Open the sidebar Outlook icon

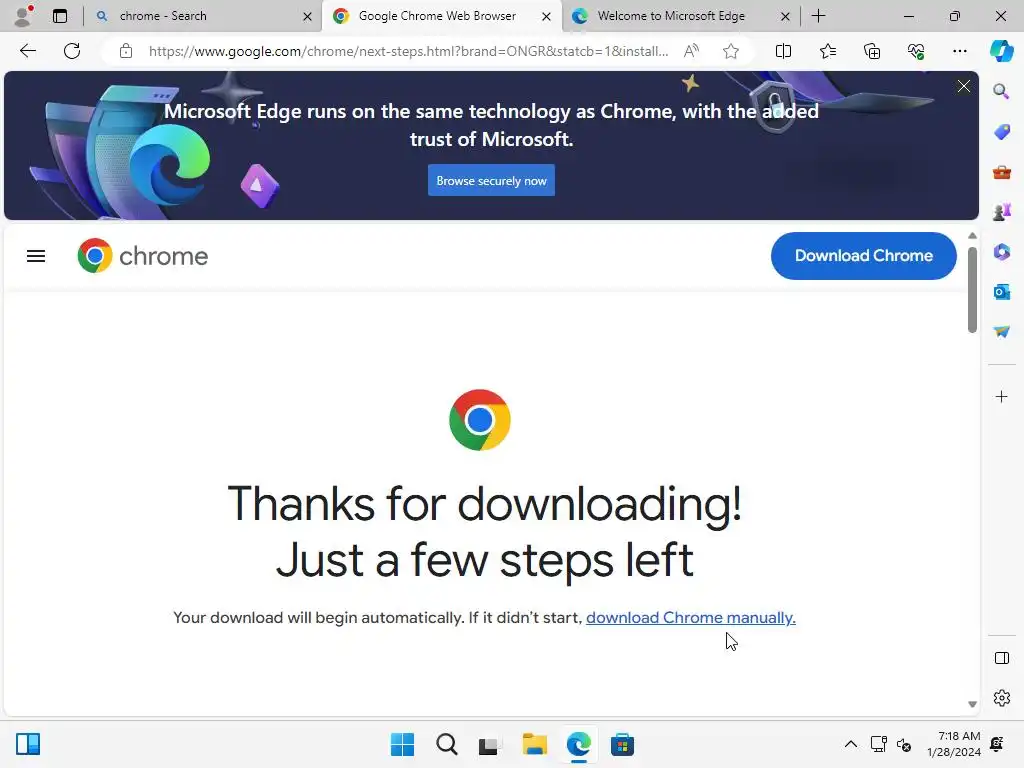pos(1001,291)
